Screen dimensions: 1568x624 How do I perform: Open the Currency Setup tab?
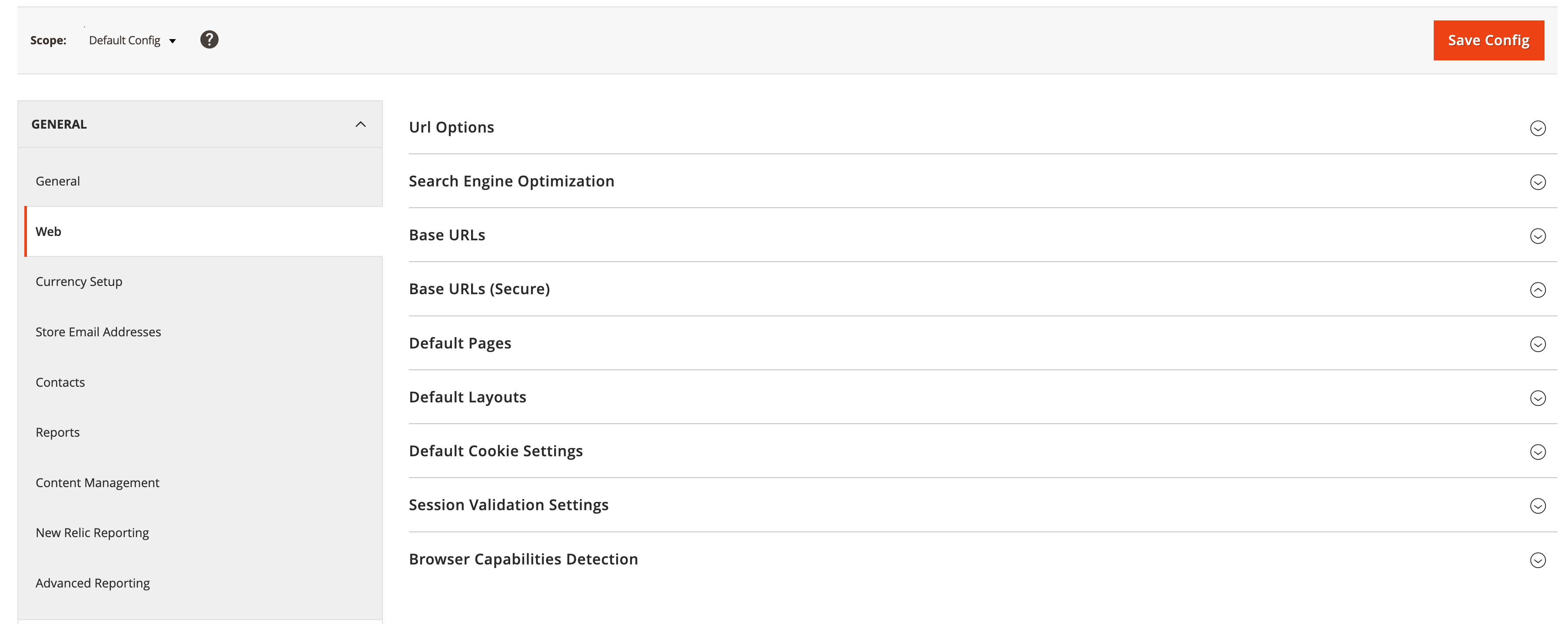pyautogui.click(x=79, y=281)
